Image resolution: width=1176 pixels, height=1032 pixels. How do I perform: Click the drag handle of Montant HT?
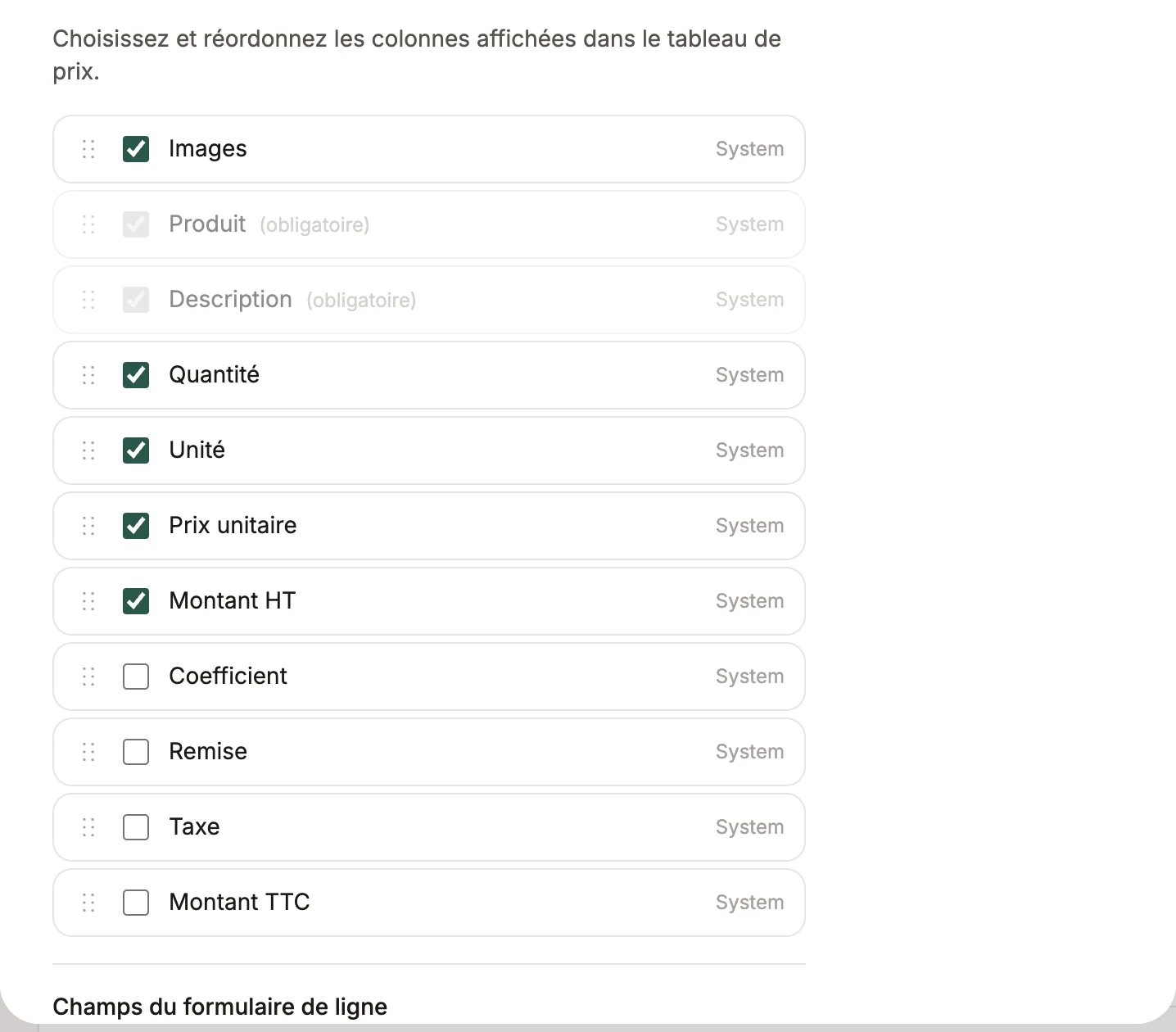point(88,601)
